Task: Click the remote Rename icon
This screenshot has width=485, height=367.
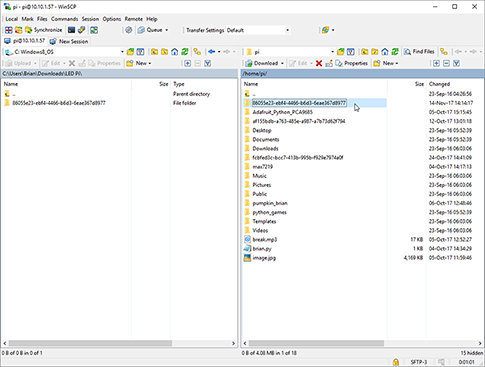Action: pyautogui.click(x=329, y=63)
